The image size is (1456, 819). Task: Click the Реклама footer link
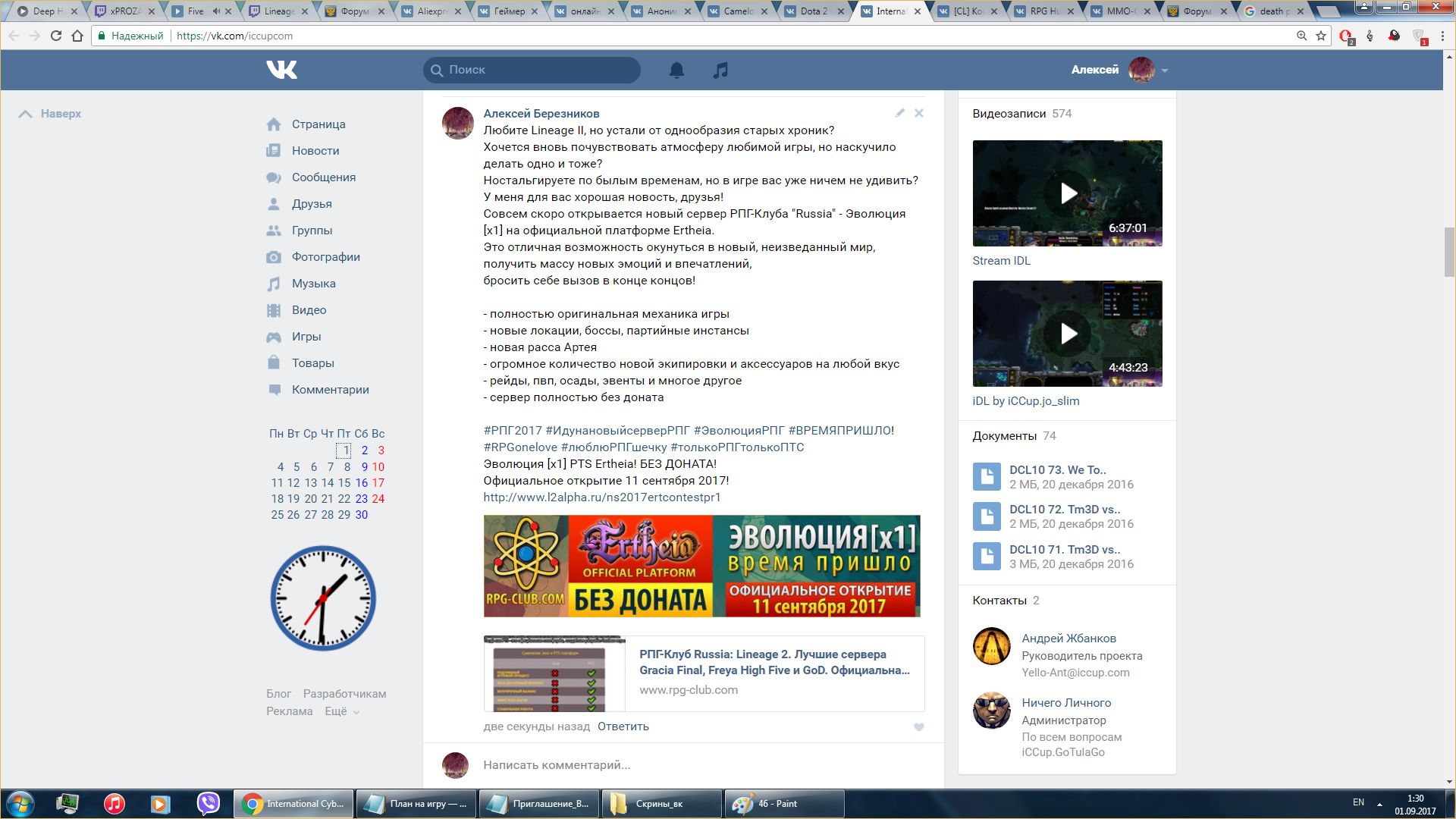pos(289,711)
